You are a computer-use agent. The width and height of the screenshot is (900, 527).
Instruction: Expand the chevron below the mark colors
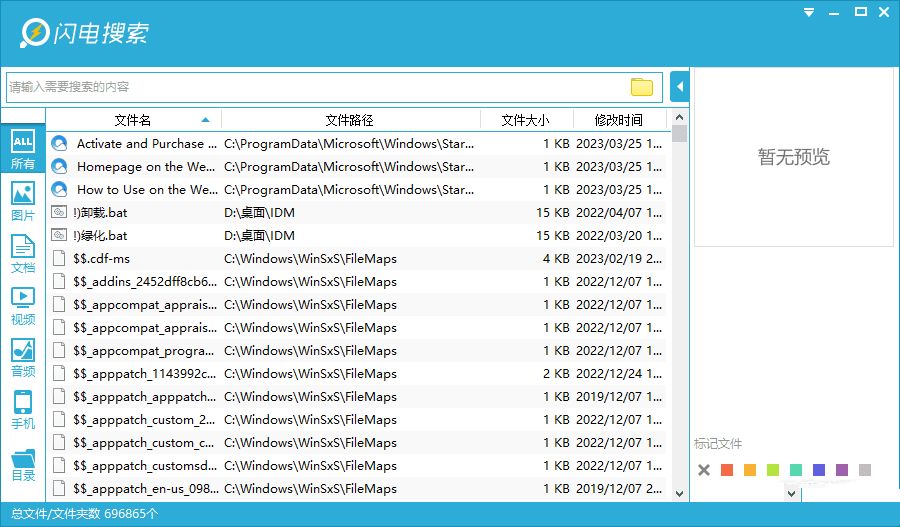click(791, 493)
